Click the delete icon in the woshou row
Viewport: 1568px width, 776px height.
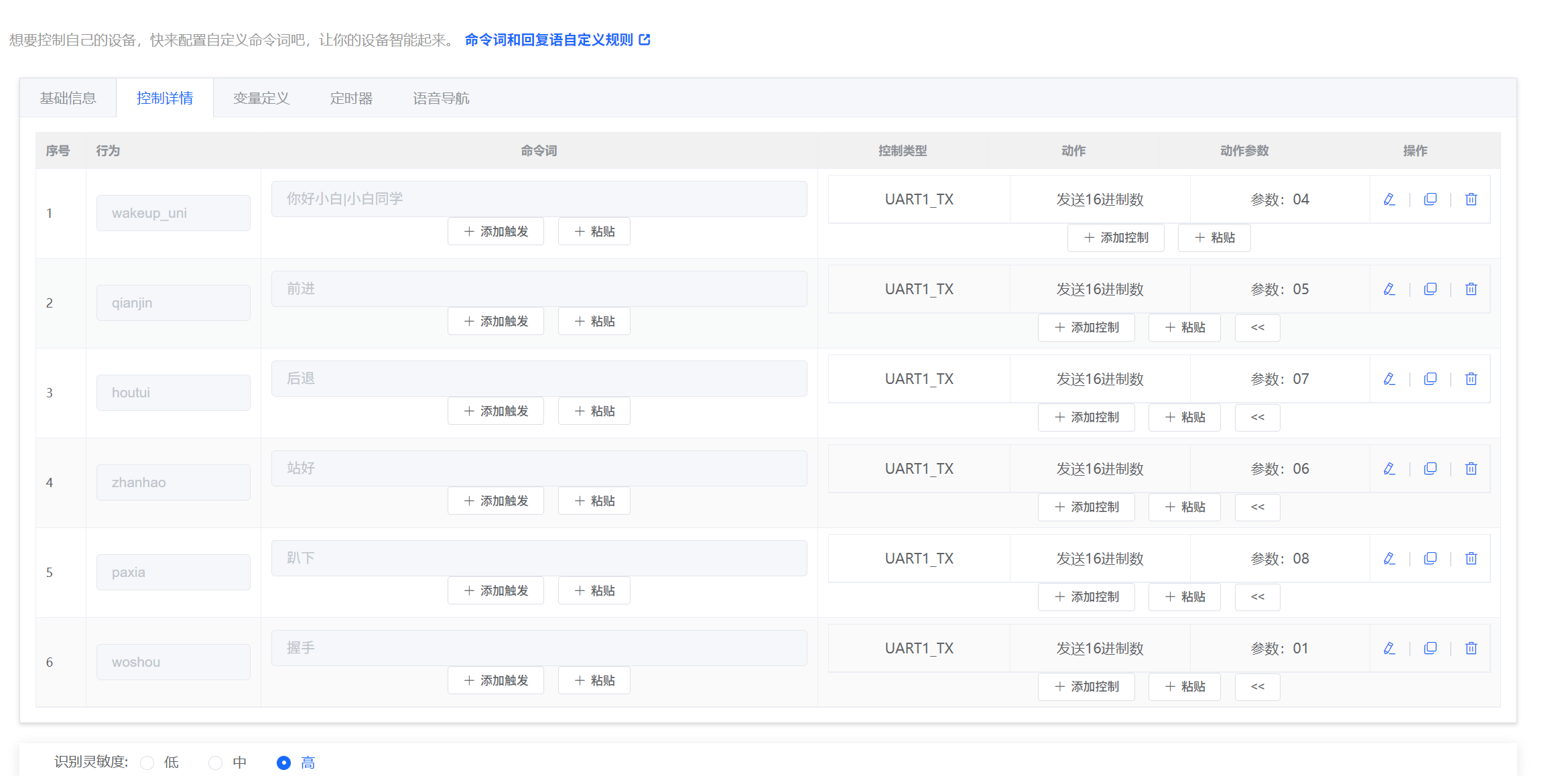coord(1471,648)
